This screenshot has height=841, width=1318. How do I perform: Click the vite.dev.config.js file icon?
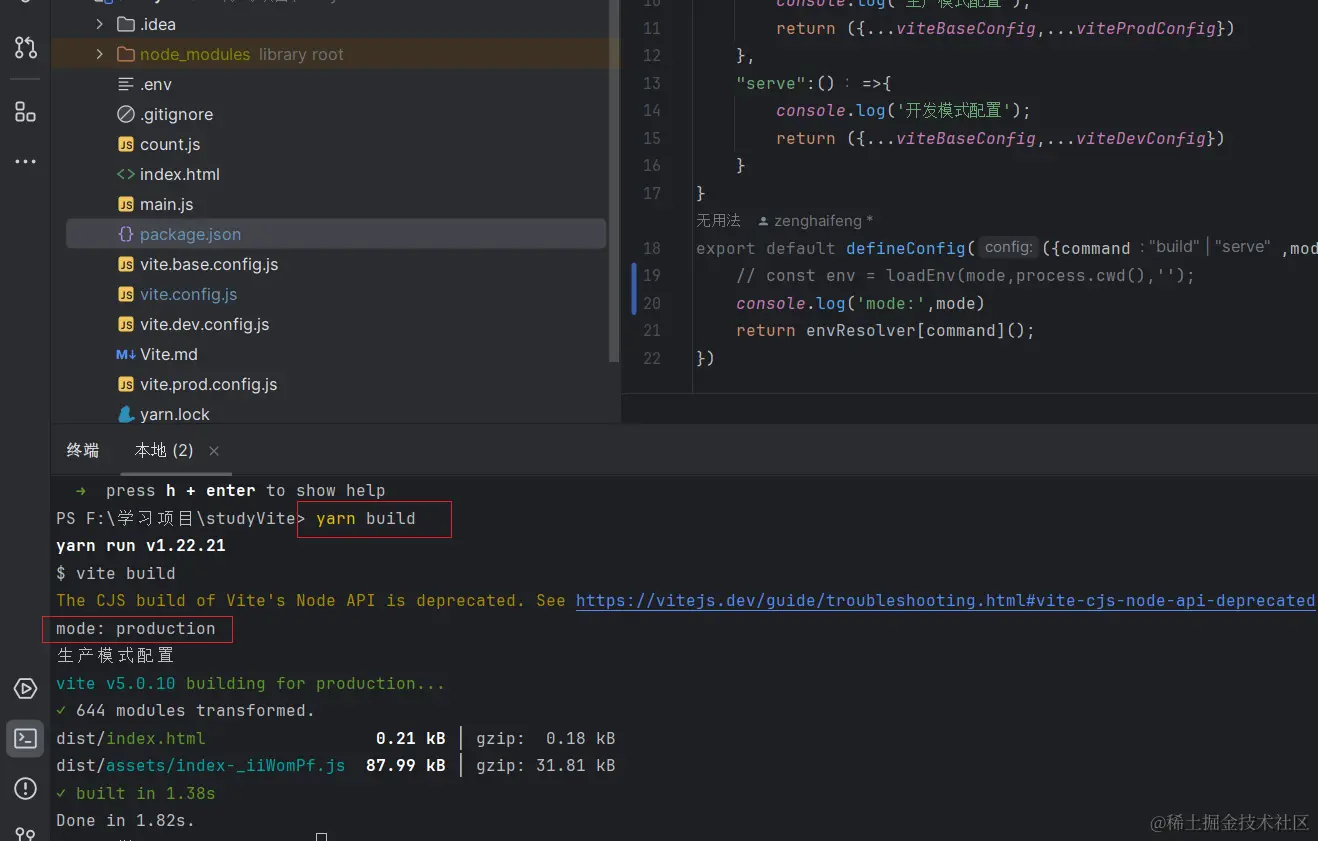(126, 324)
